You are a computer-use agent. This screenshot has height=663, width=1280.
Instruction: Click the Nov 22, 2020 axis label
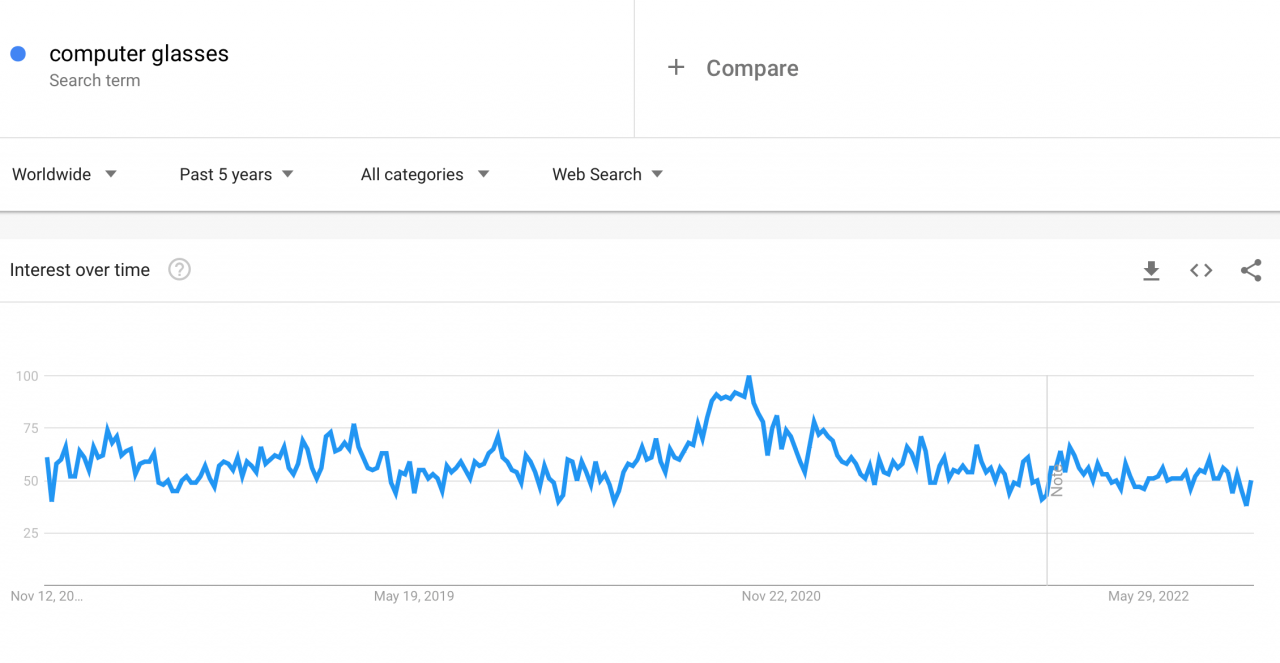click(782, 595)
